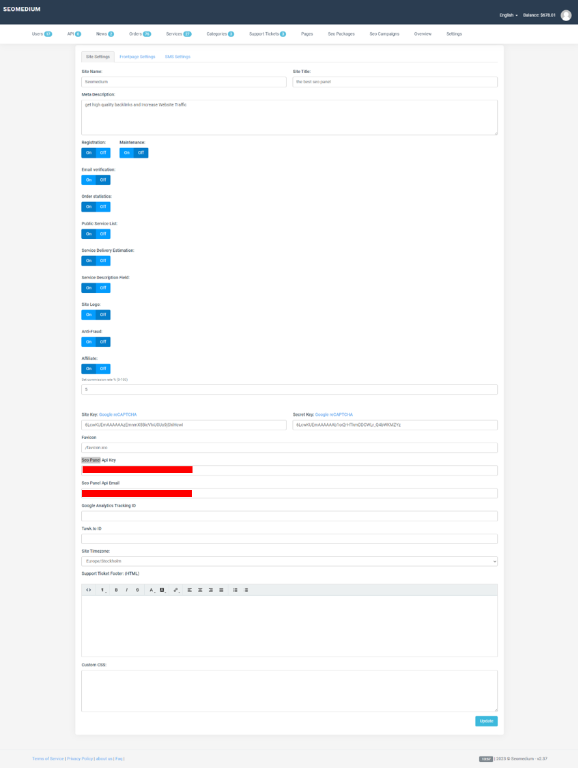Image resolution: width=578 pixels, height=768 pixels.
Task: Apply italic formatting in ticket footer editor
Action: pyautogui.click(x=127, y=590)
